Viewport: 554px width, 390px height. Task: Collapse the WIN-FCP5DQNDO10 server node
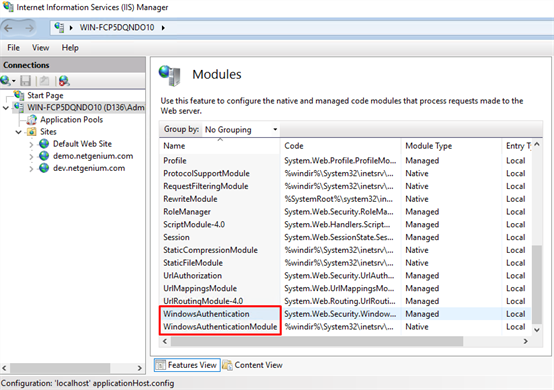pos(6,108)
